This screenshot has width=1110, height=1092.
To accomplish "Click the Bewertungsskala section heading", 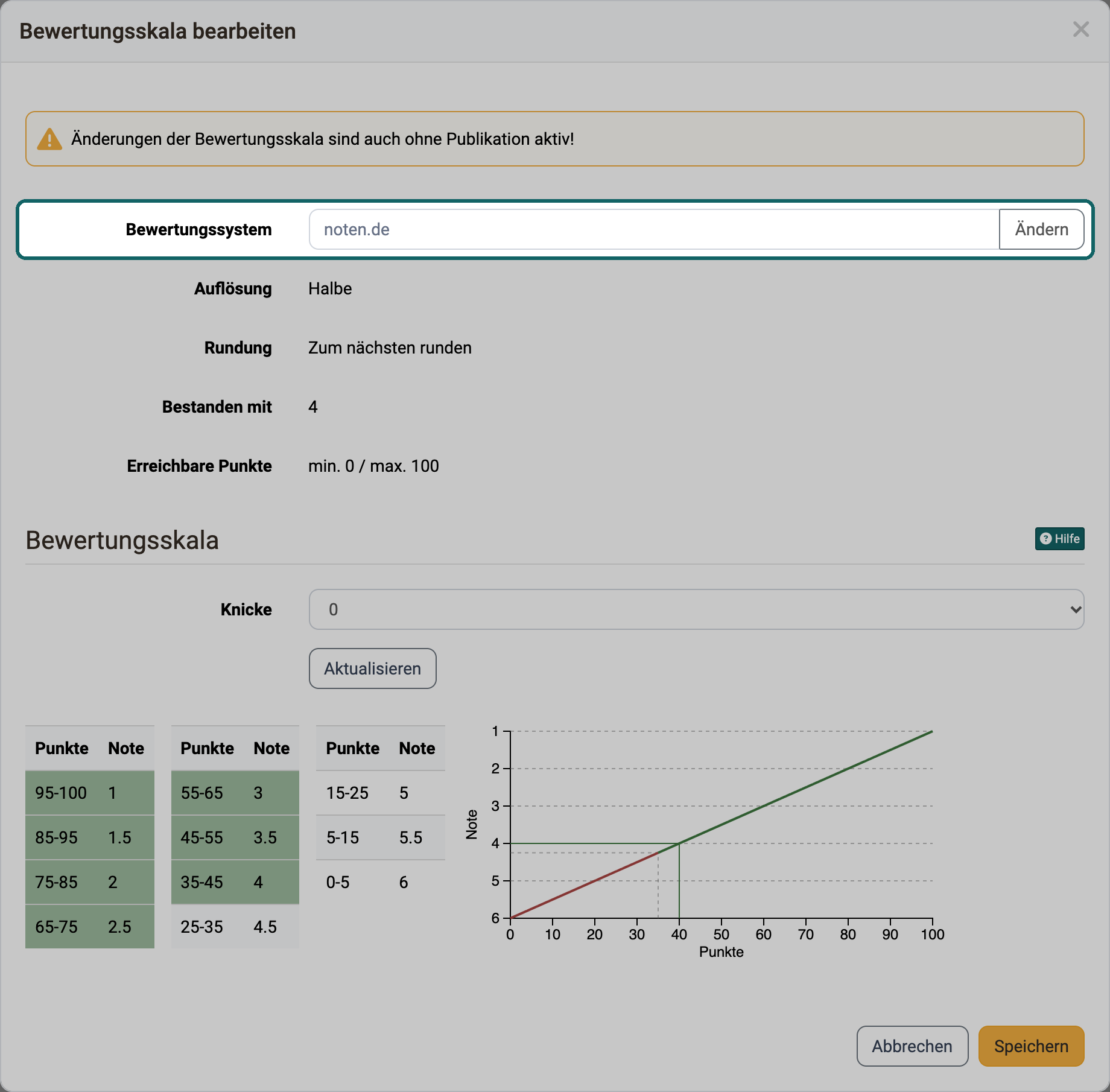I will (x=122, y=540).
